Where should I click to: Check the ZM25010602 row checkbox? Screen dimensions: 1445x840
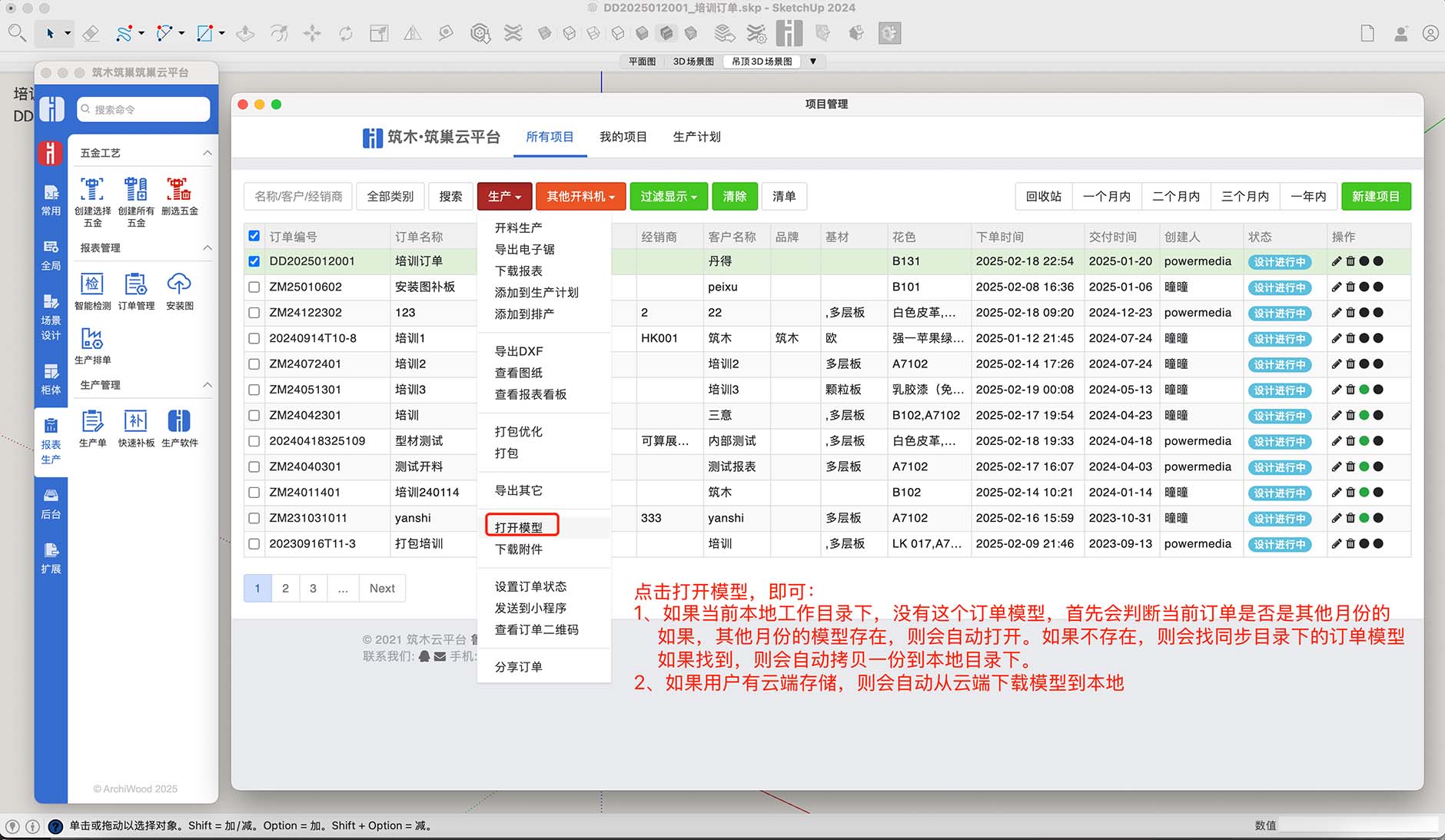click(254, 287)
